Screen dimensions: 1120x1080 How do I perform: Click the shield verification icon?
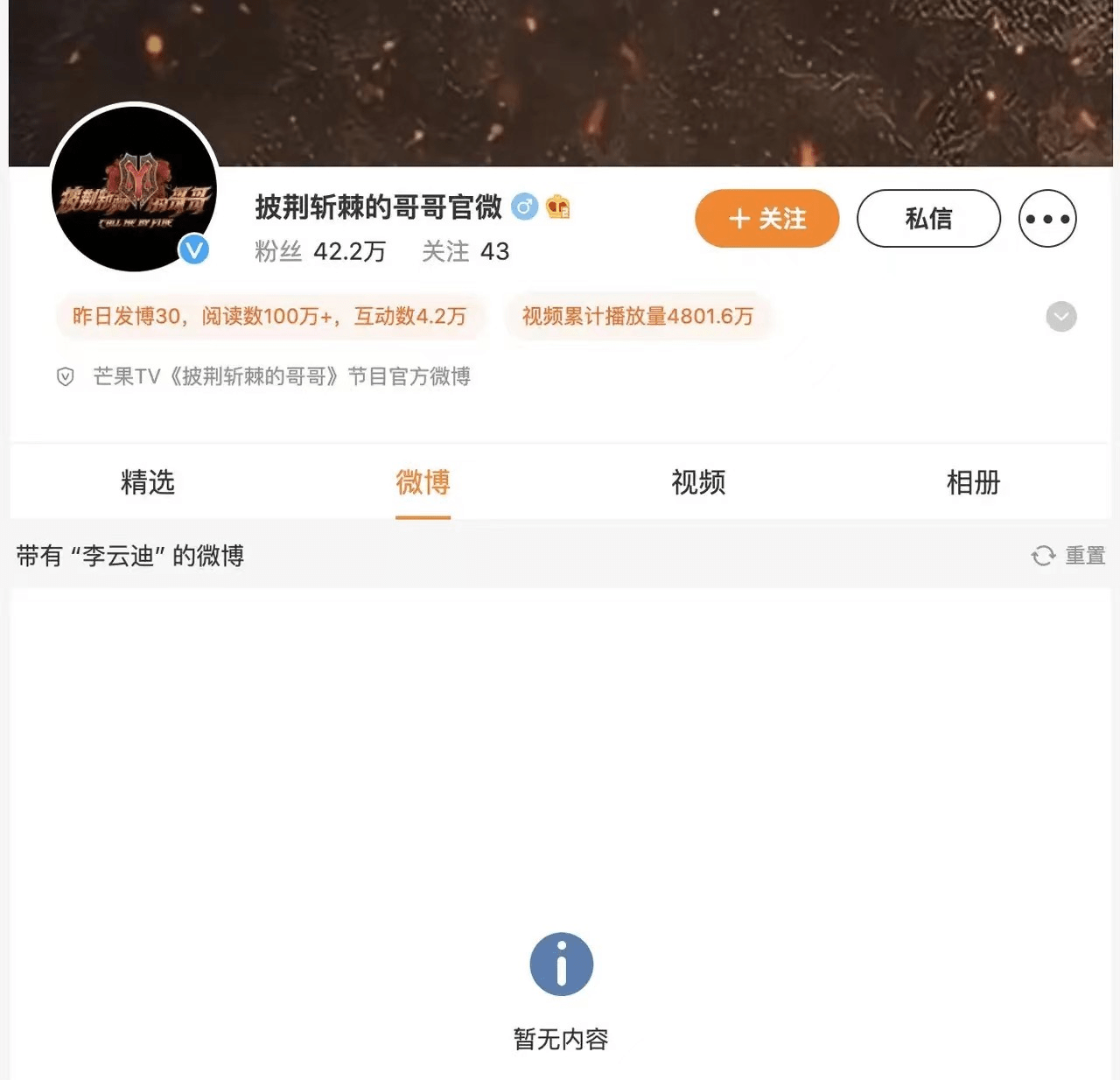[66, 377]
